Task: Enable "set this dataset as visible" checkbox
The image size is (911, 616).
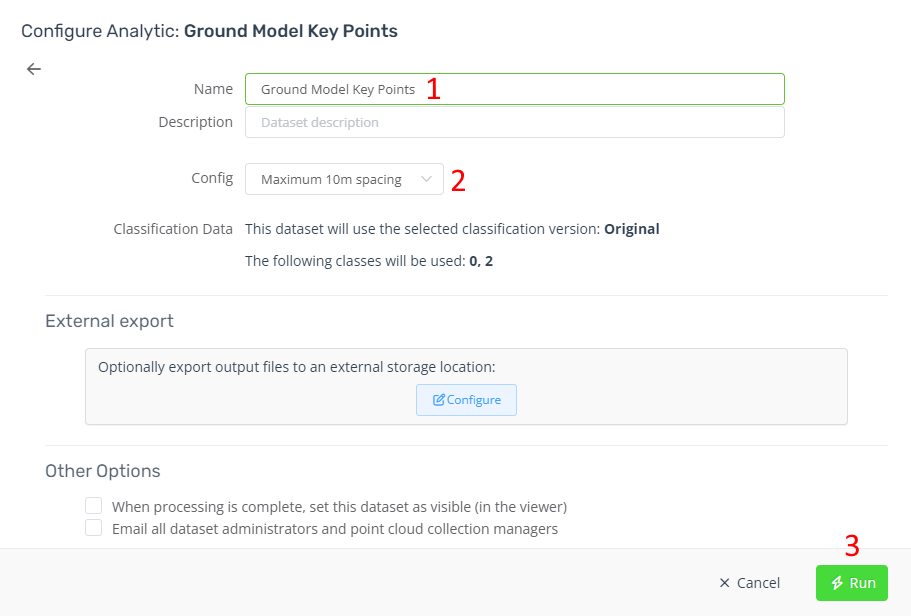Action: click(93, 506)
